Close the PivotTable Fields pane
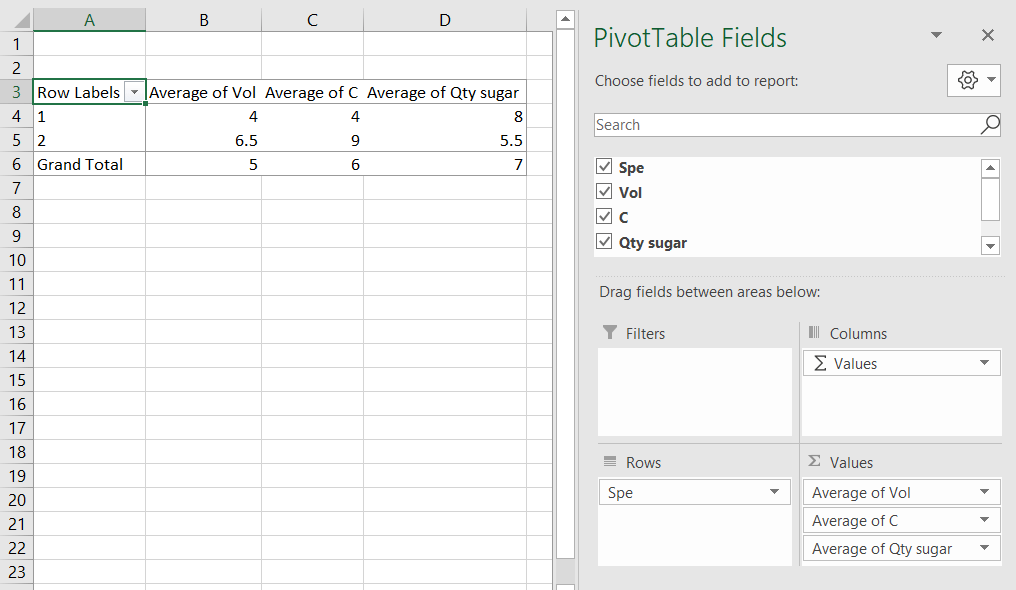The width and height of the screenshot is (1016, 590). tap(988, 34)
